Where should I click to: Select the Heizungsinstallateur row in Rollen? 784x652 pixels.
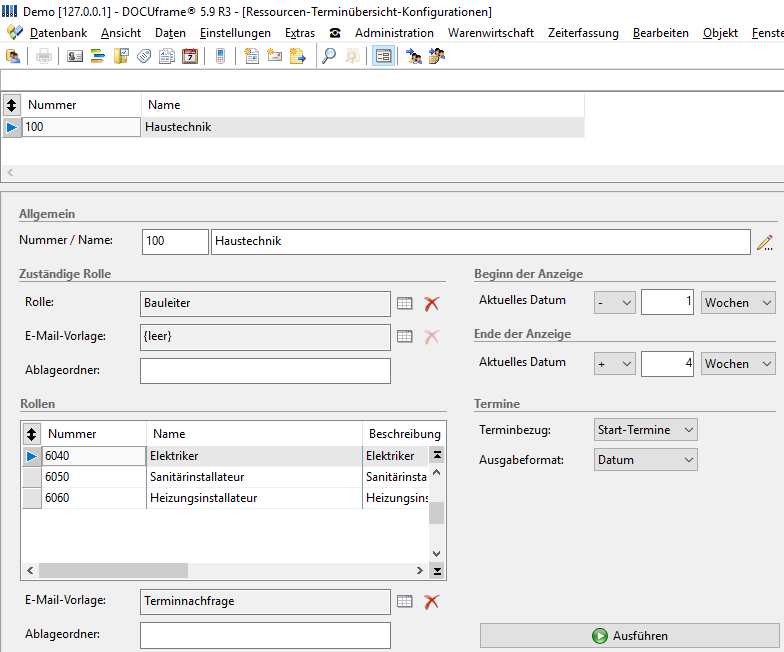(225, 498)
